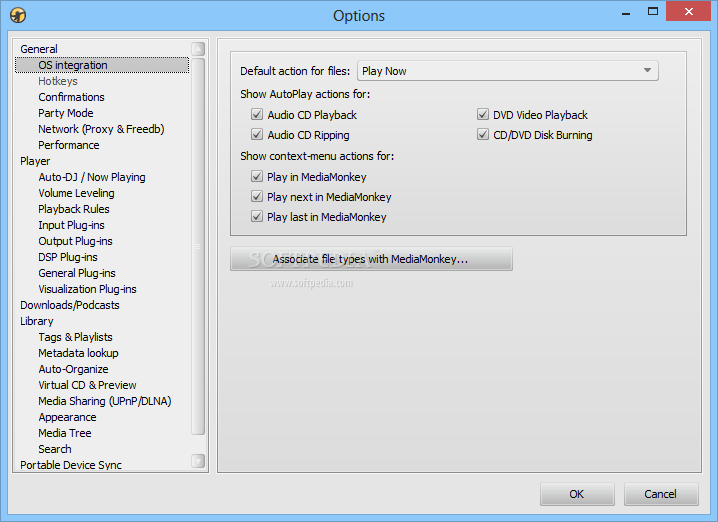Open Network (Proxy & Freedb) settings

(101, 129)
